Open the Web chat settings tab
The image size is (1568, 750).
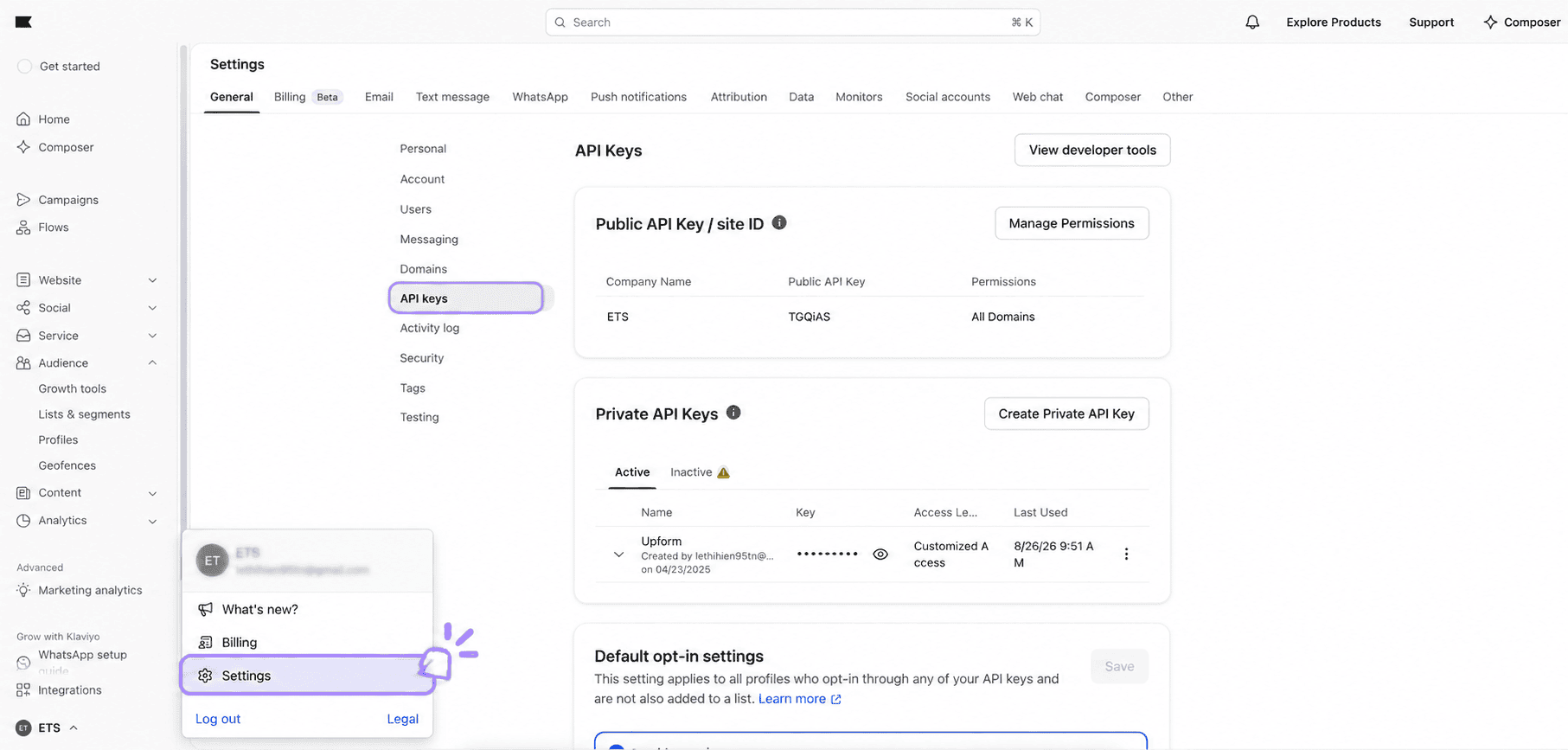click(x=1038, y=97)
